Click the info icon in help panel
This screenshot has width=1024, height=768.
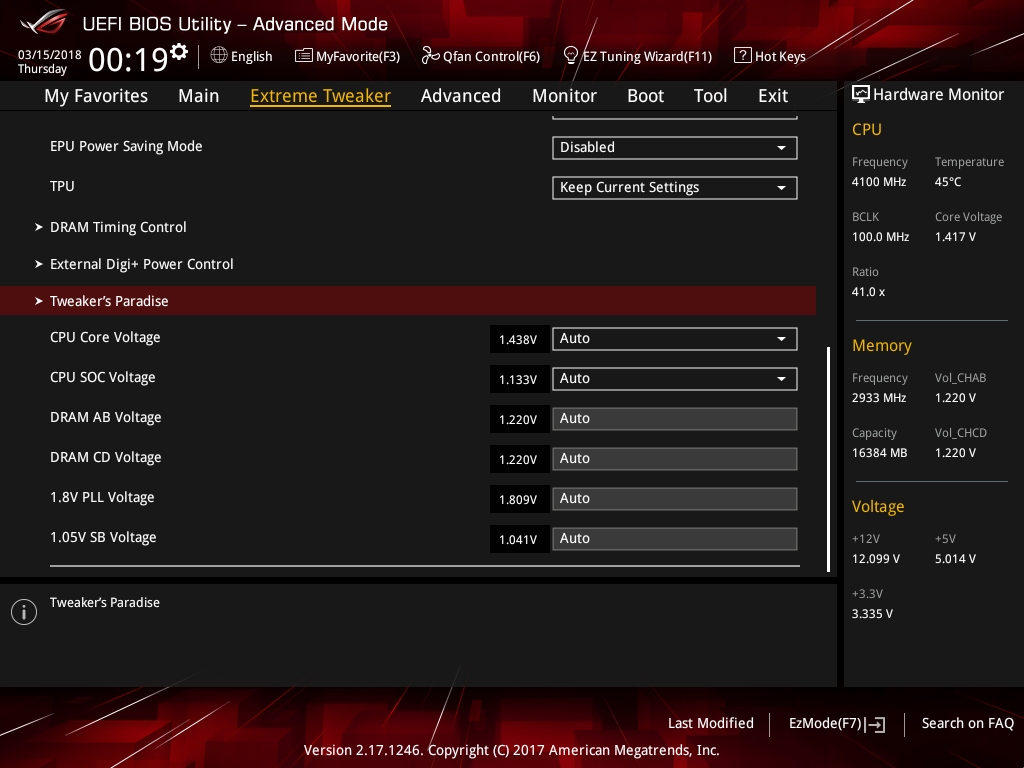23,612
